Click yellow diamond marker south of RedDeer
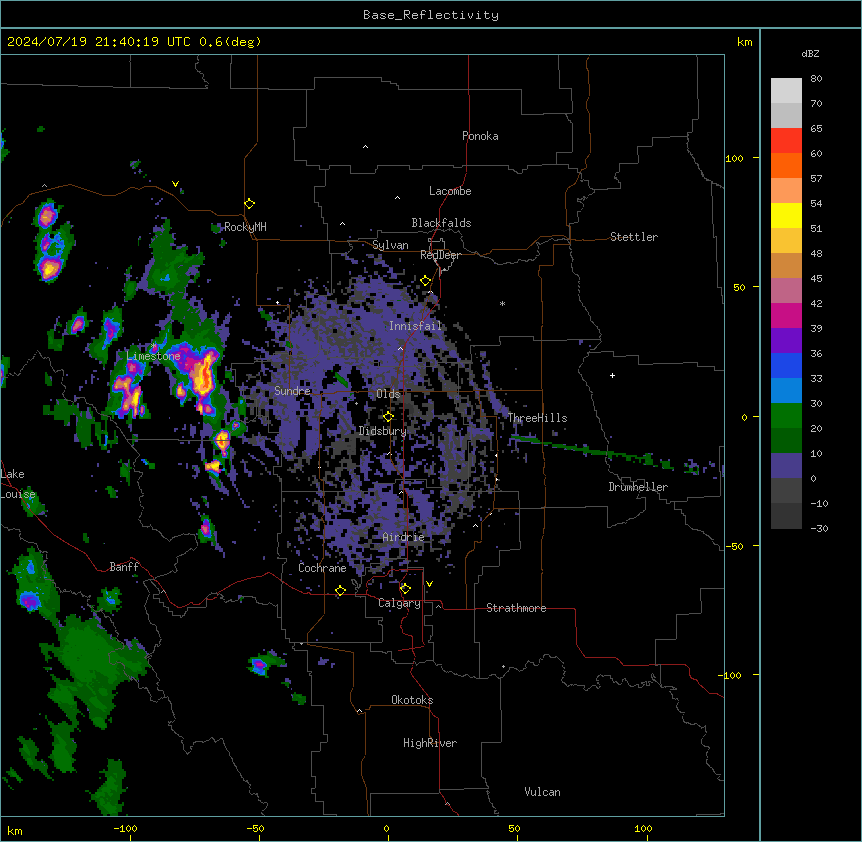The width and height of the screenshot is (862, 842). [425, 281]
